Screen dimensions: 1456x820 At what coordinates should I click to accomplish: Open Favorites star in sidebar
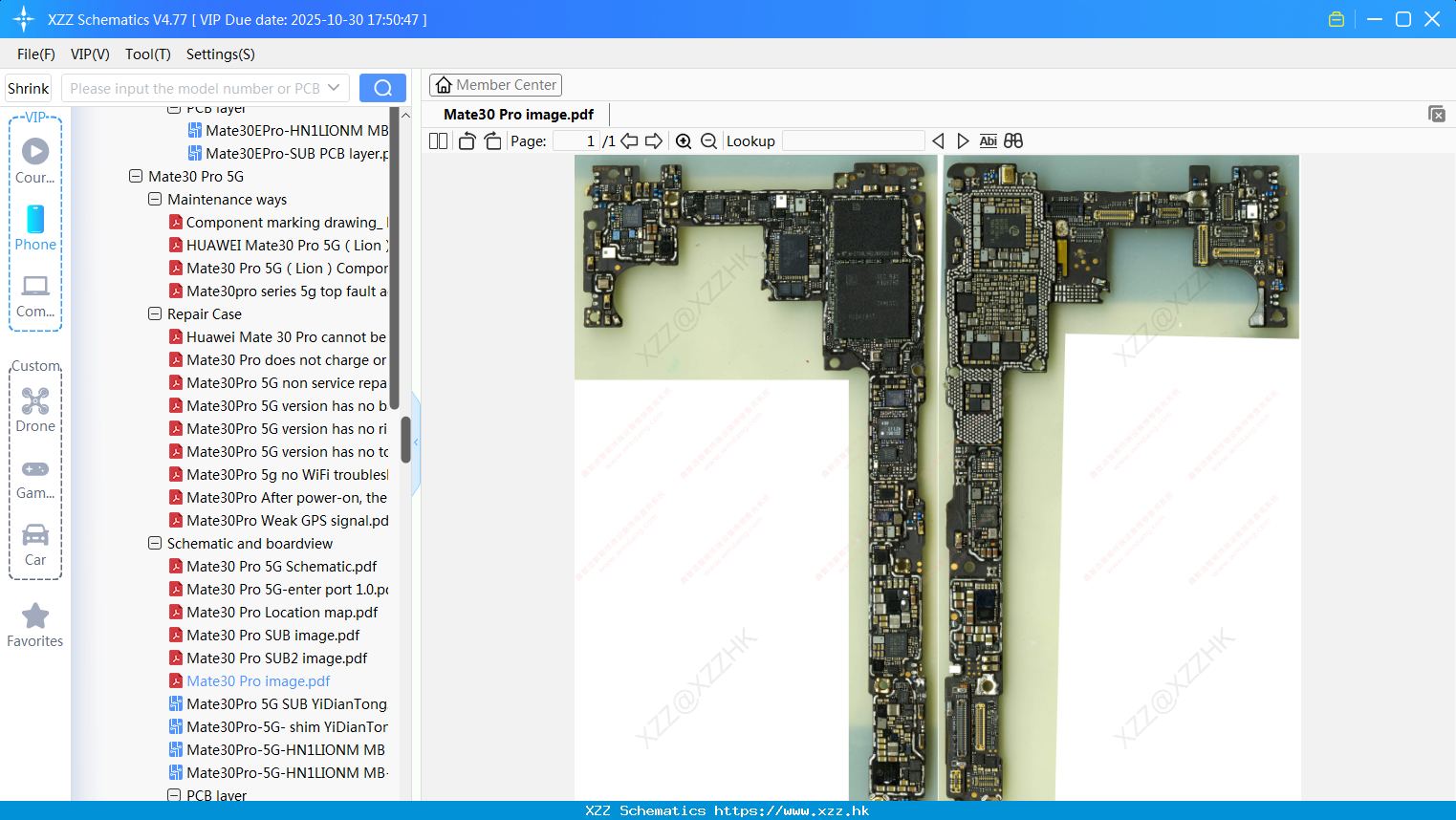(x=35, y=626)
